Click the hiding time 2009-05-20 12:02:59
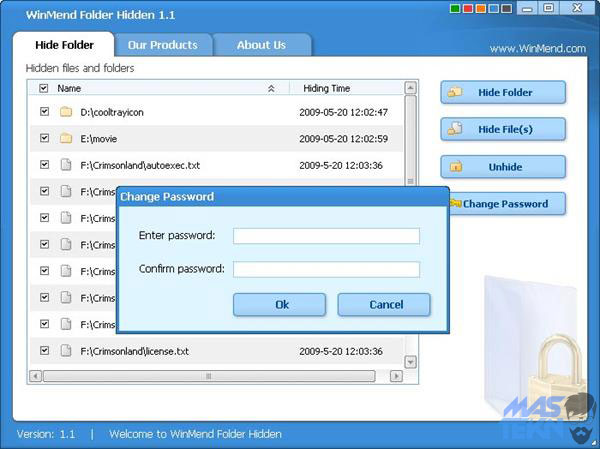 343,139
